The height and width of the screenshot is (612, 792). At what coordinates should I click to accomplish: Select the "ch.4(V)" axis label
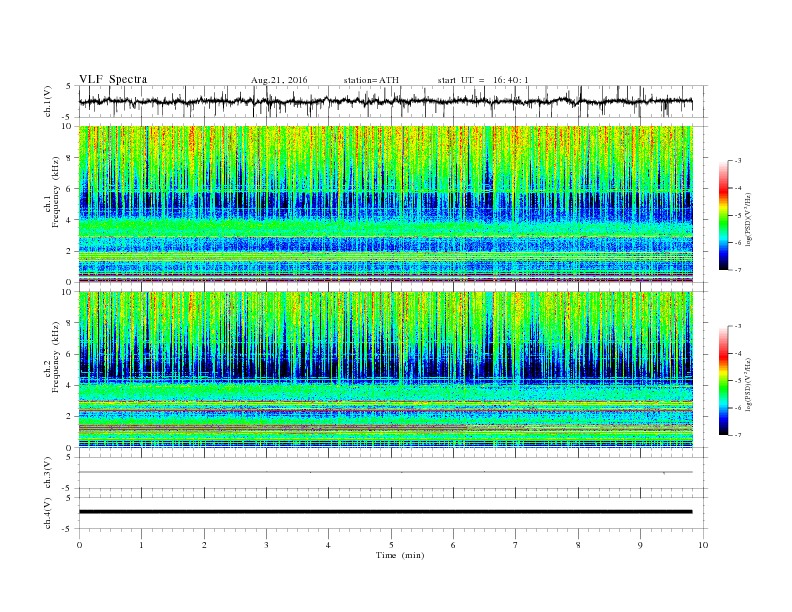point(48,513)
